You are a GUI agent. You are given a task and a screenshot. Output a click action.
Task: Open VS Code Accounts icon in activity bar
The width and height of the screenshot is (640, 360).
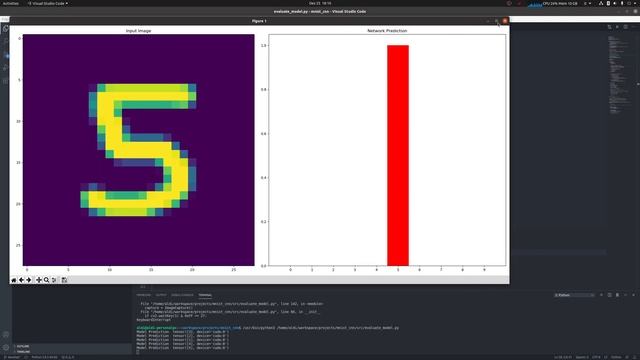click(x=6, y=334)
